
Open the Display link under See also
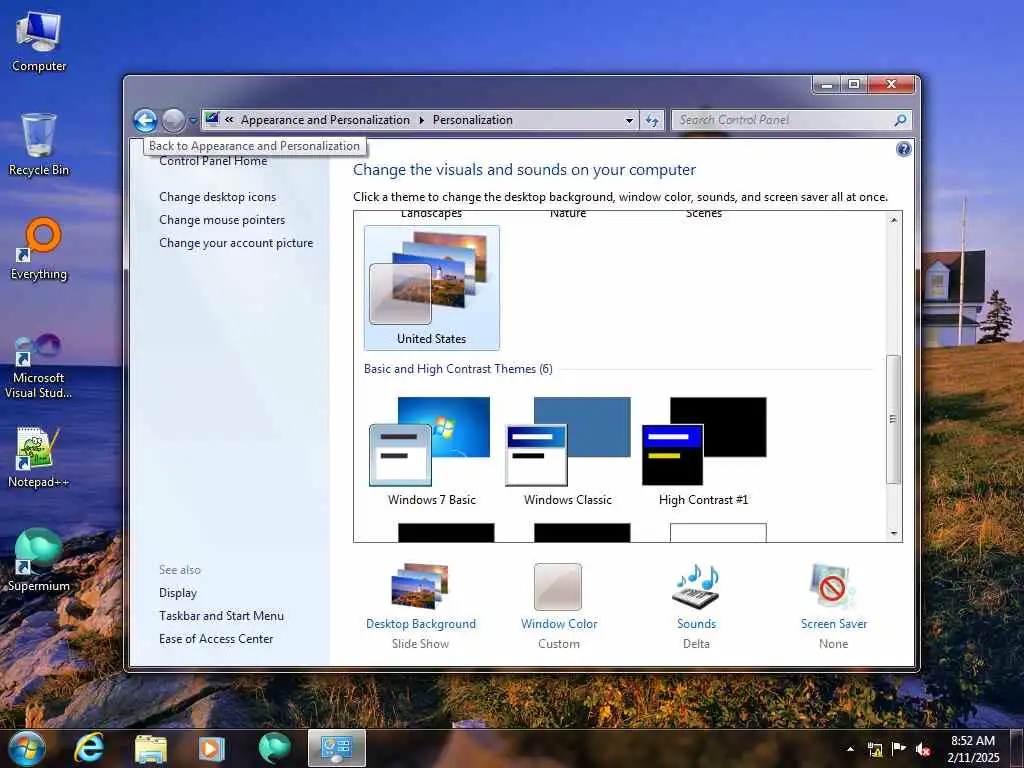178,593
